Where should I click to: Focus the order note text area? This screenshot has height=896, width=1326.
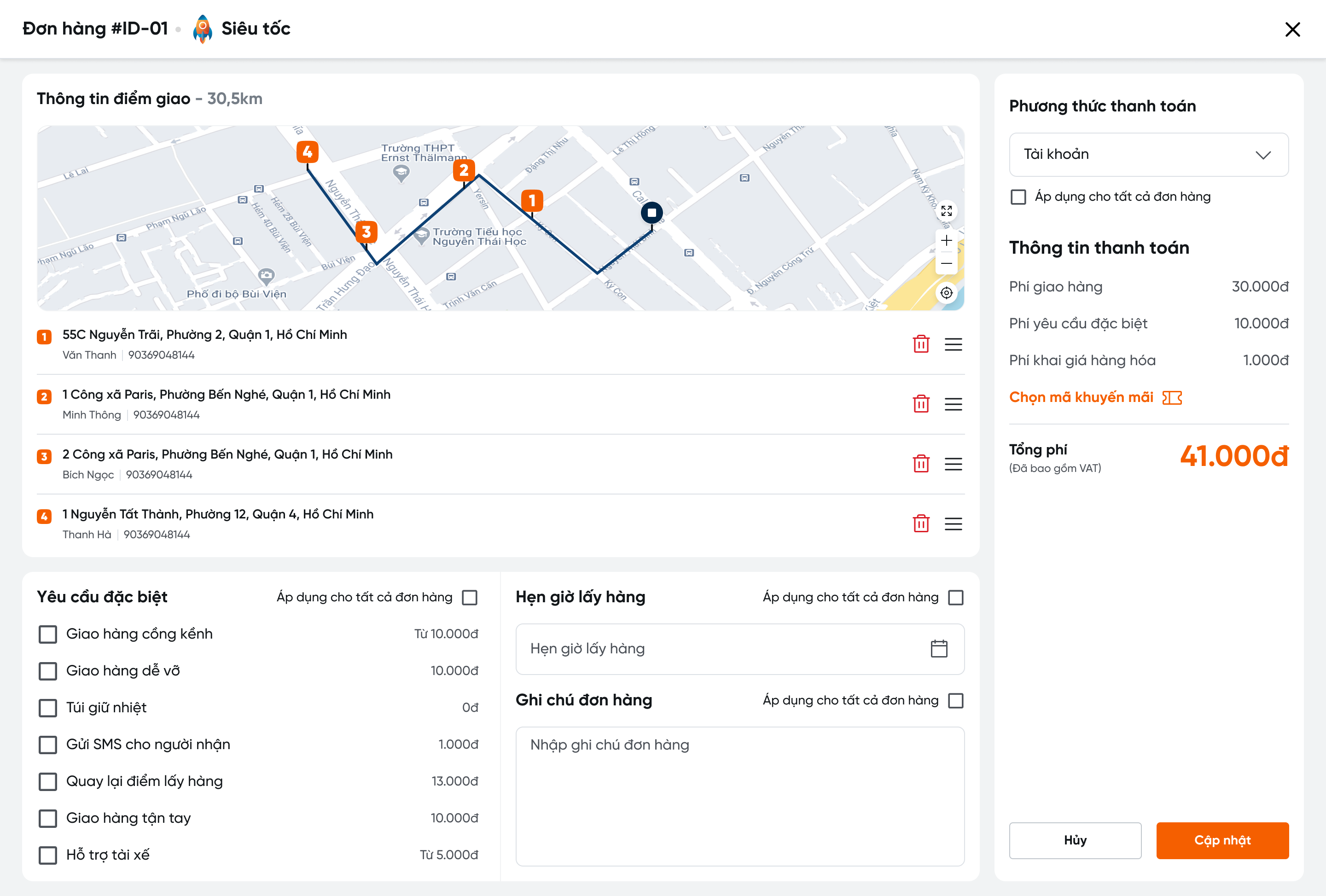[x=739, y=796]
